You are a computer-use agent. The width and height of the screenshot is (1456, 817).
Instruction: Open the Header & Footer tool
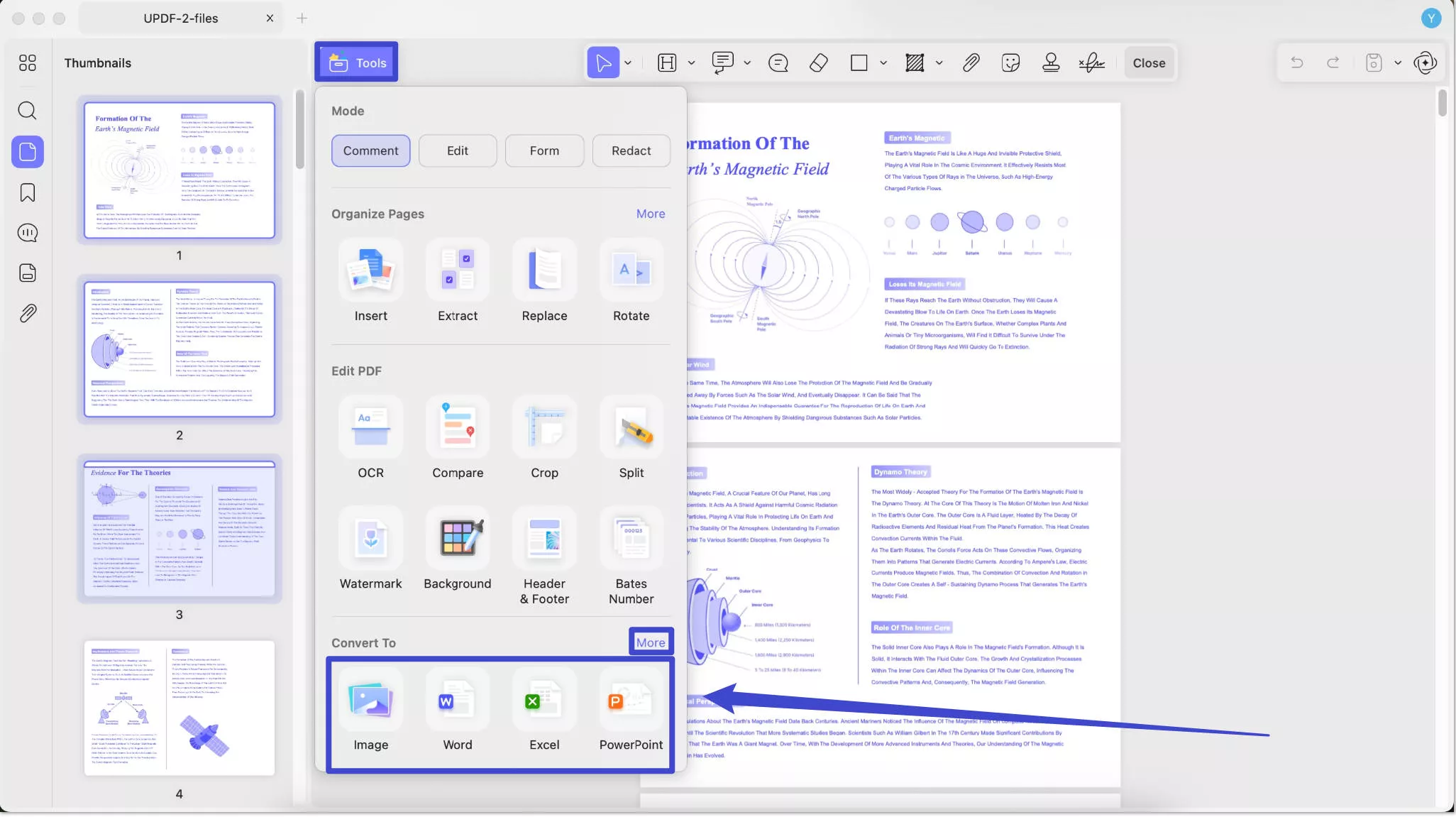[544, 557]
